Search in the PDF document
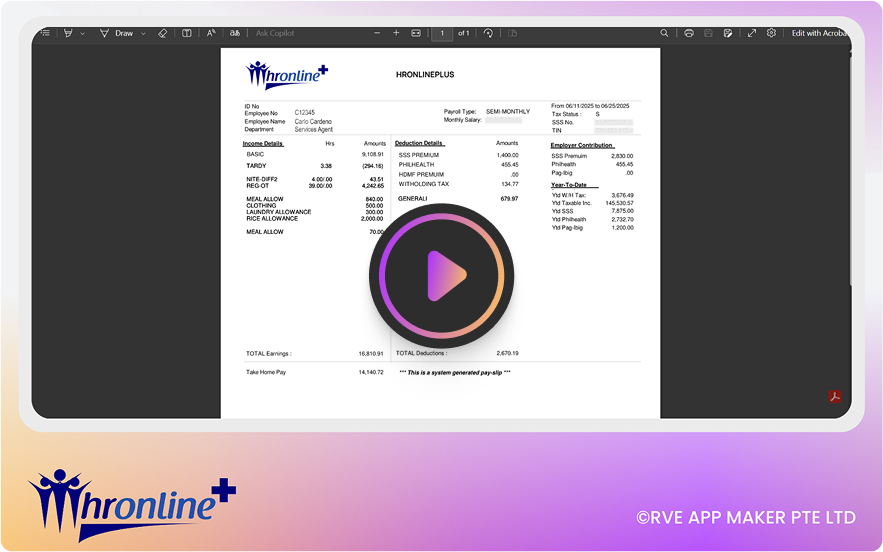883x552 pixels. click(664, 33)
